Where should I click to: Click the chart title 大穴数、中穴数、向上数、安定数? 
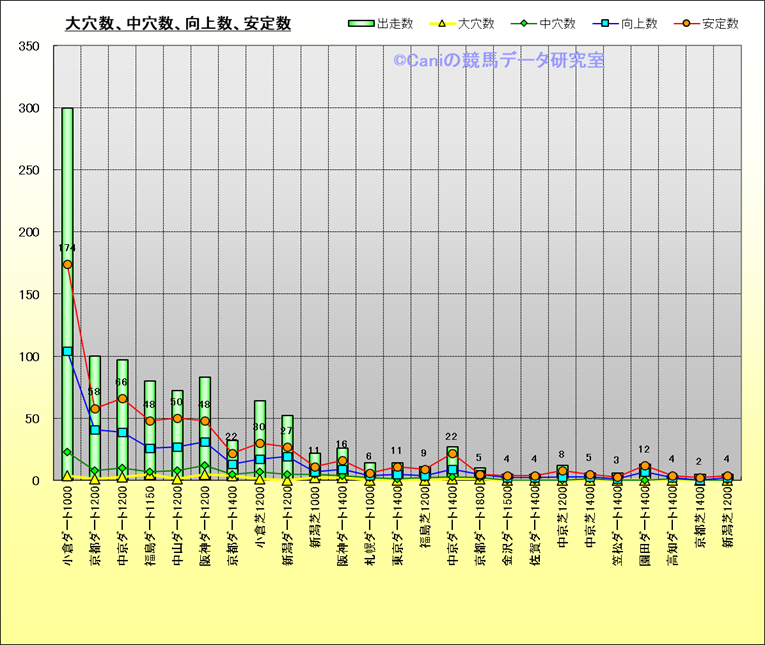tap(177, 24)
